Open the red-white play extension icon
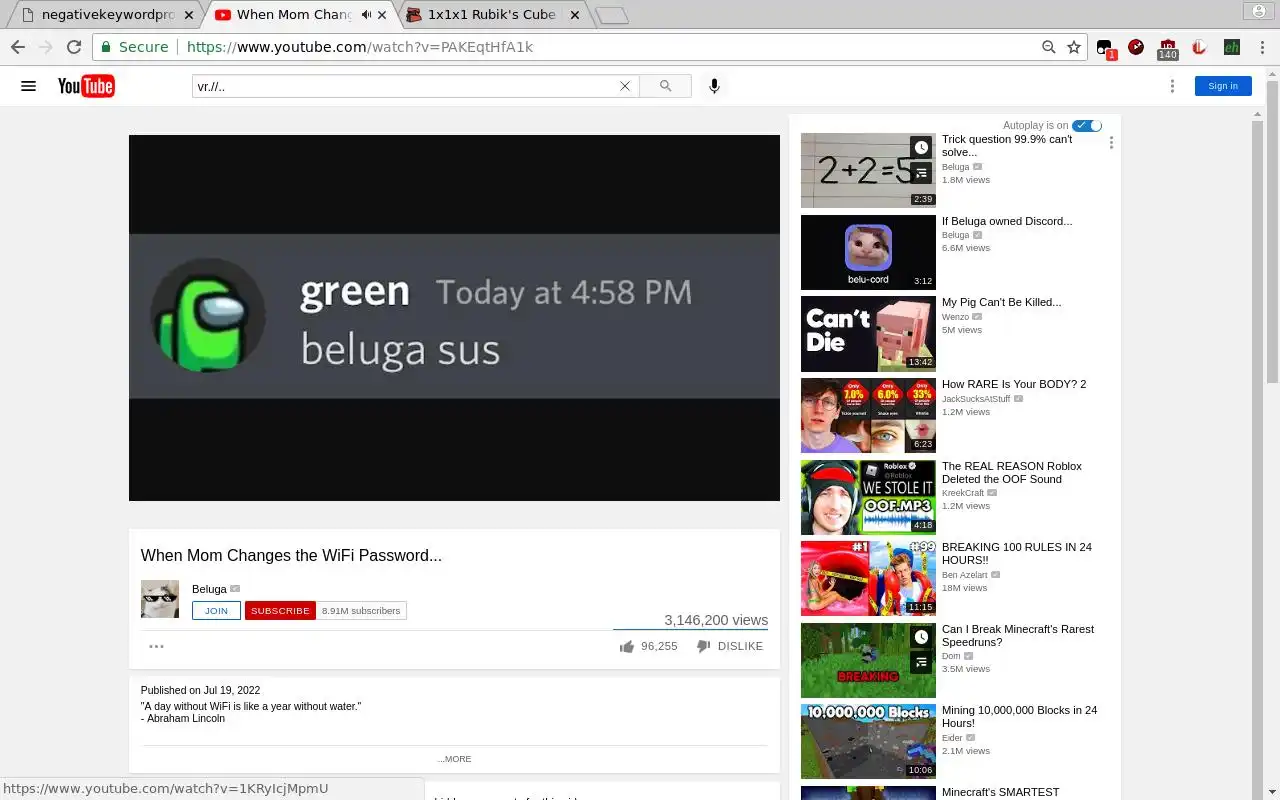This screenshot has width=1280, height=800. pyautogui.click(x=1199, y=47)
